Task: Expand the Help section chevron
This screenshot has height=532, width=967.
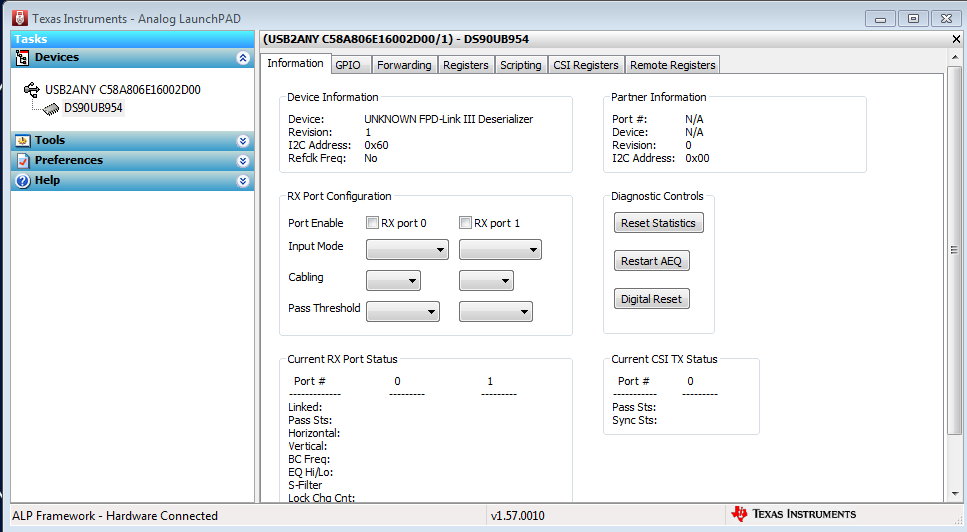Action: coord(243,181)
